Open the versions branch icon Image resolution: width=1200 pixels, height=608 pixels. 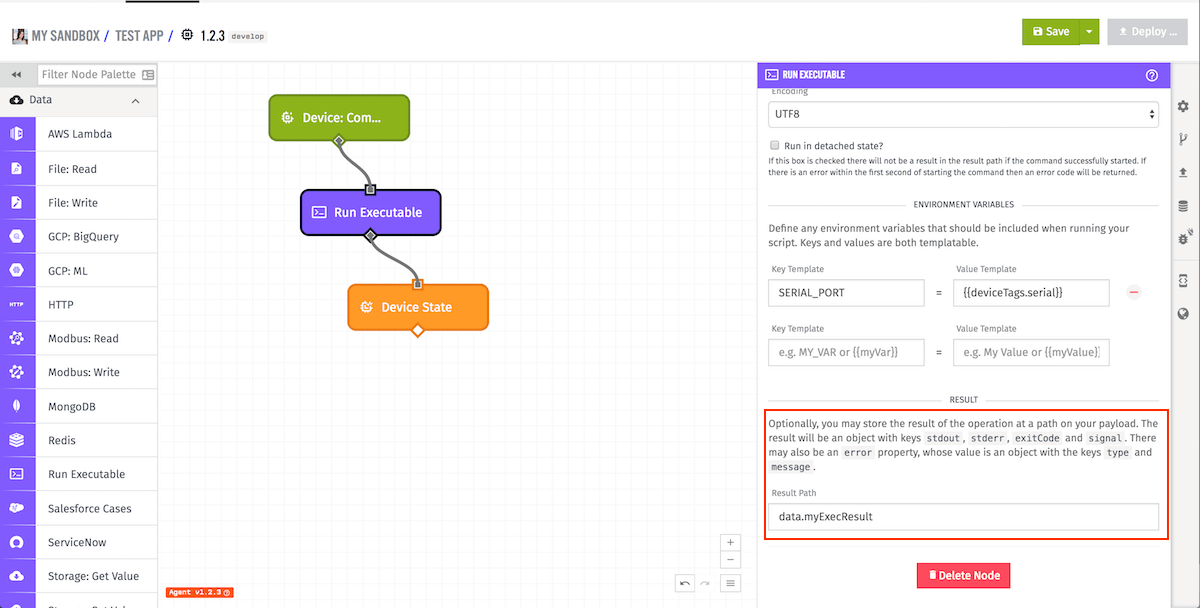[1183, 139]
